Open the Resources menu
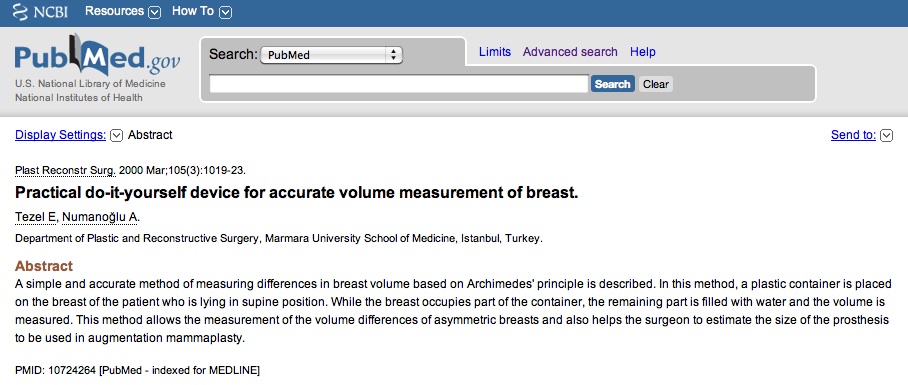 [115, 11]
